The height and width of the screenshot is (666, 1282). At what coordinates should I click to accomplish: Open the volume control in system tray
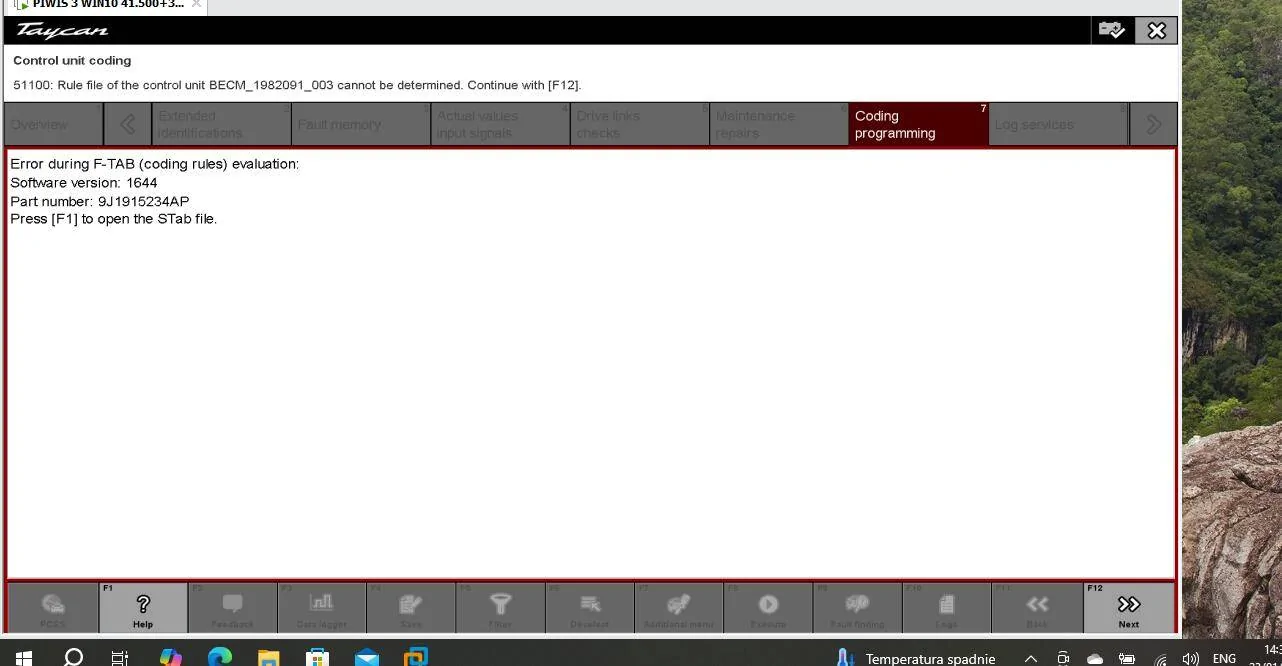click(x=1190, y=659)
